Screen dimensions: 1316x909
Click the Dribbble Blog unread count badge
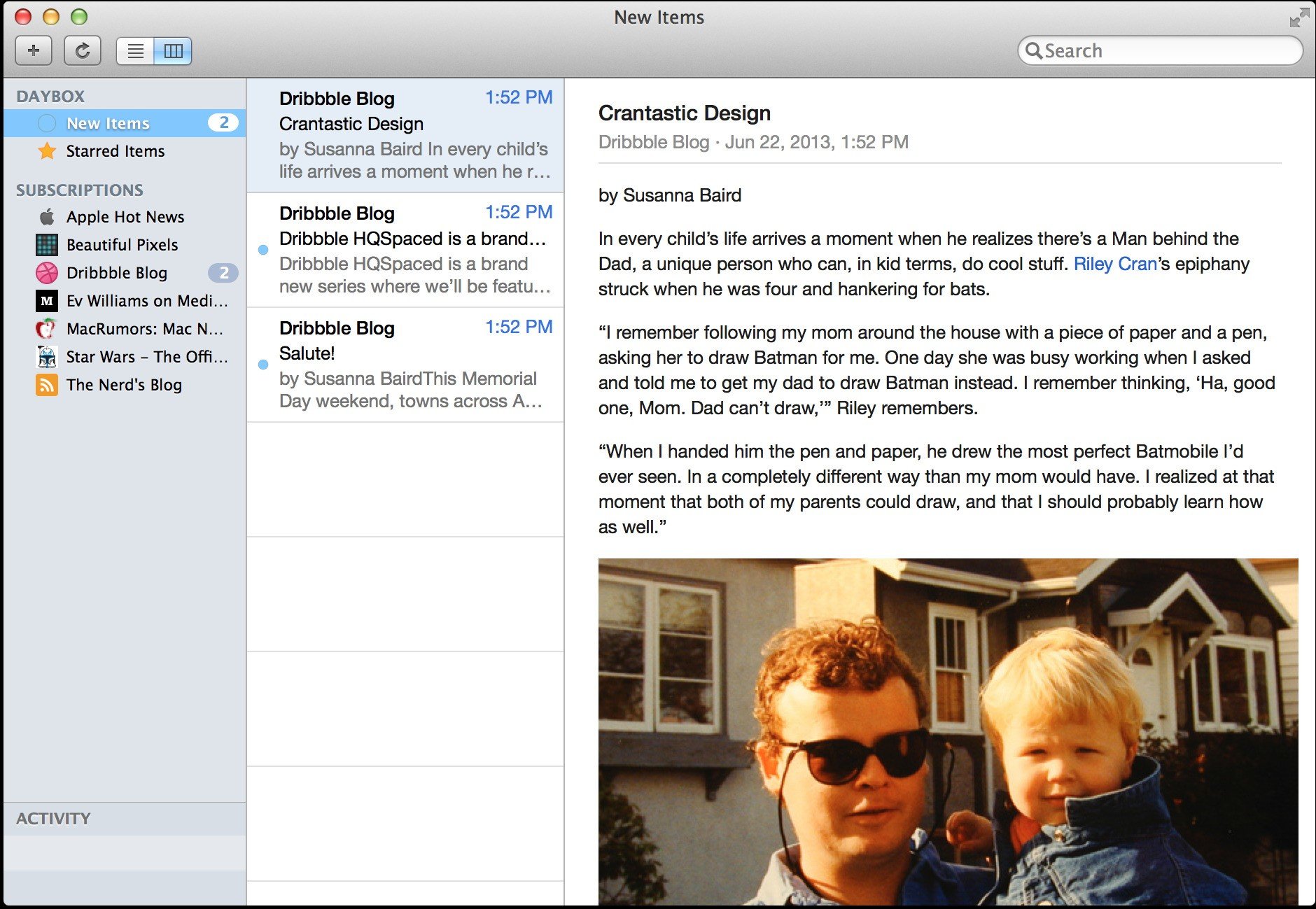[223, 273]
